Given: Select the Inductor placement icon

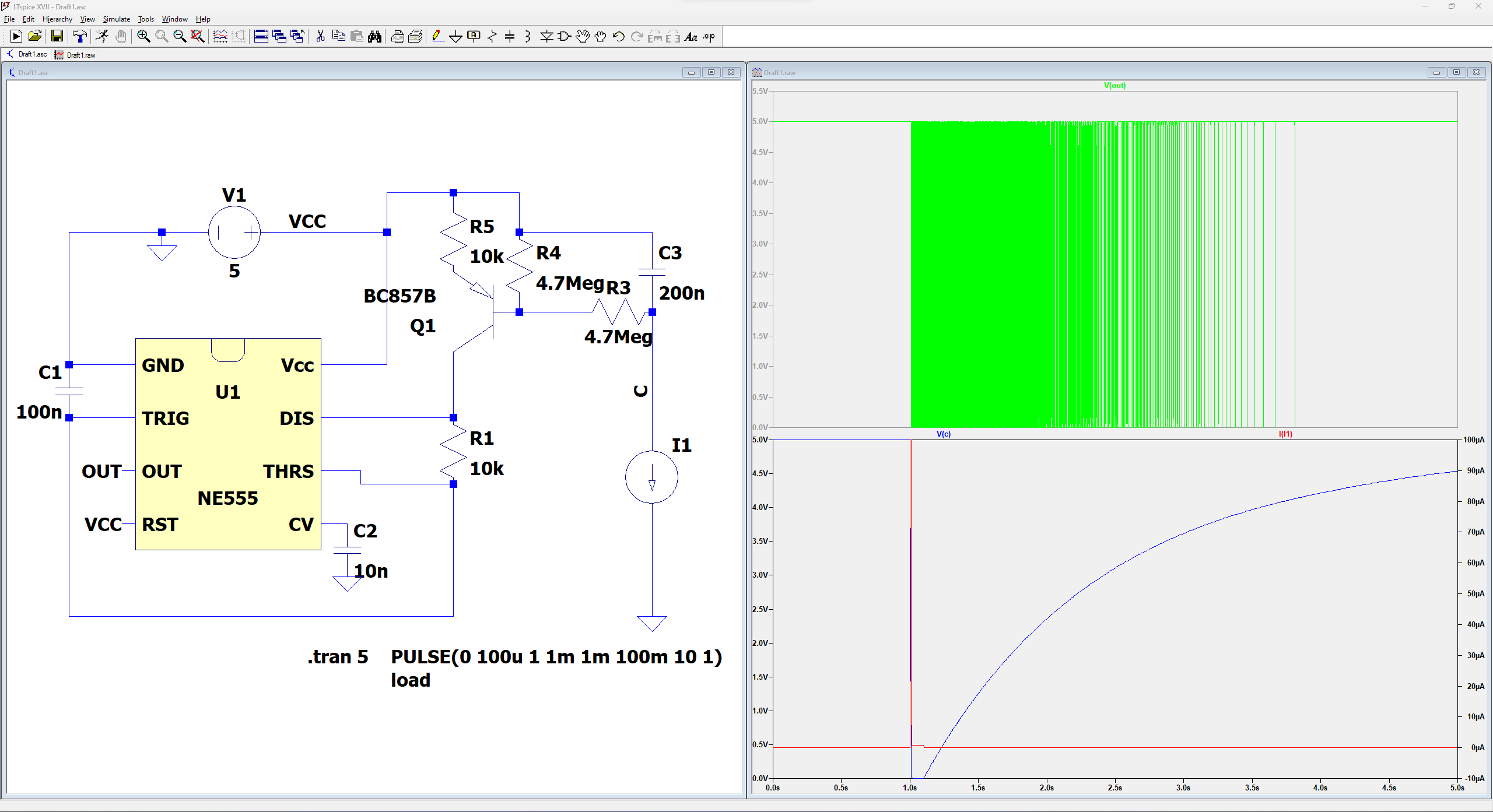Looking at the screenshot, I should pyautogui.click(x=528, y=36).
